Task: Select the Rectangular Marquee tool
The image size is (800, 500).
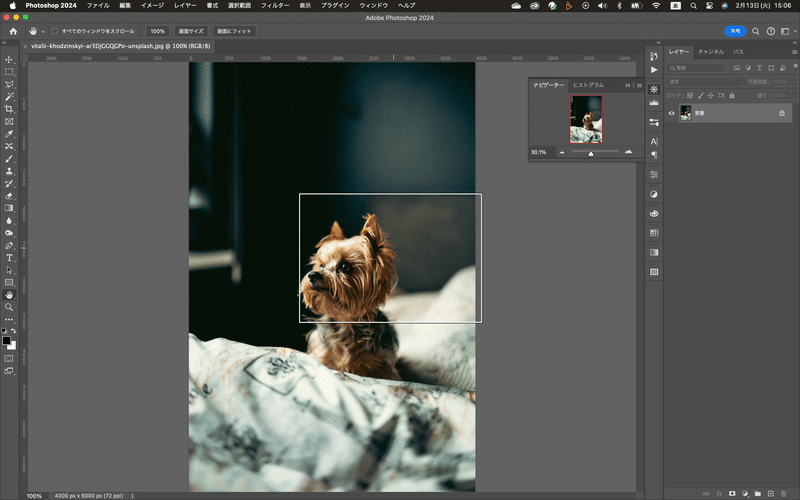Action: click(x=9, y=72)
